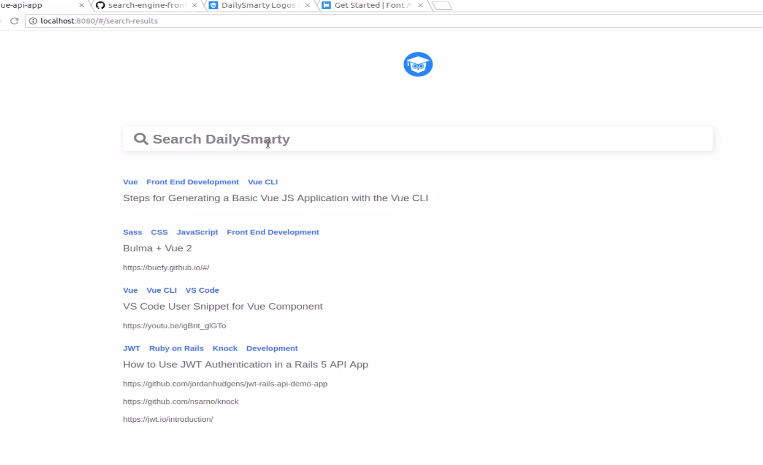Open the github.com/nsarno/knock link
The image size is (763, 465).
click(x=181, y=401)
